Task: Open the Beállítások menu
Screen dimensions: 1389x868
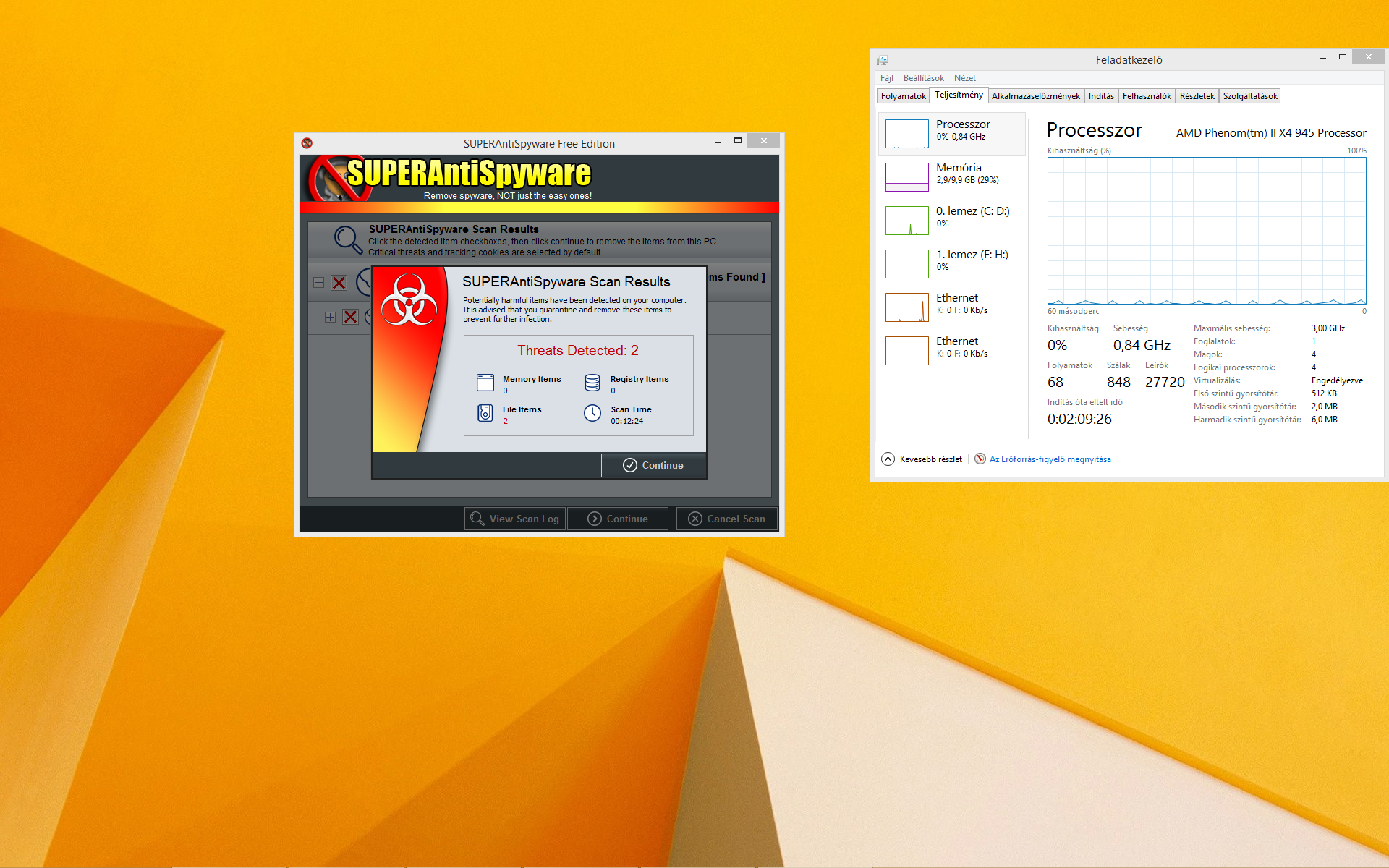Action: [923, 78]
